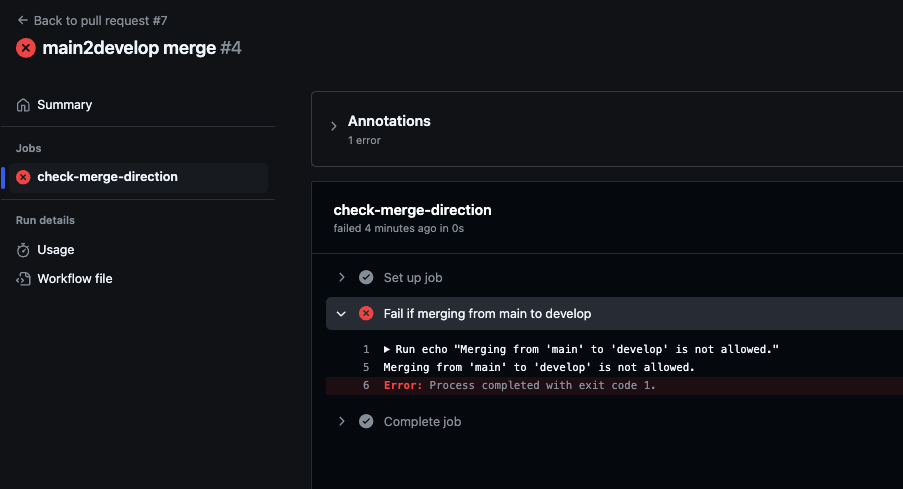This screenshot has width=903, height=489.
Task: Click the Summary home icon
Action: 23,105
